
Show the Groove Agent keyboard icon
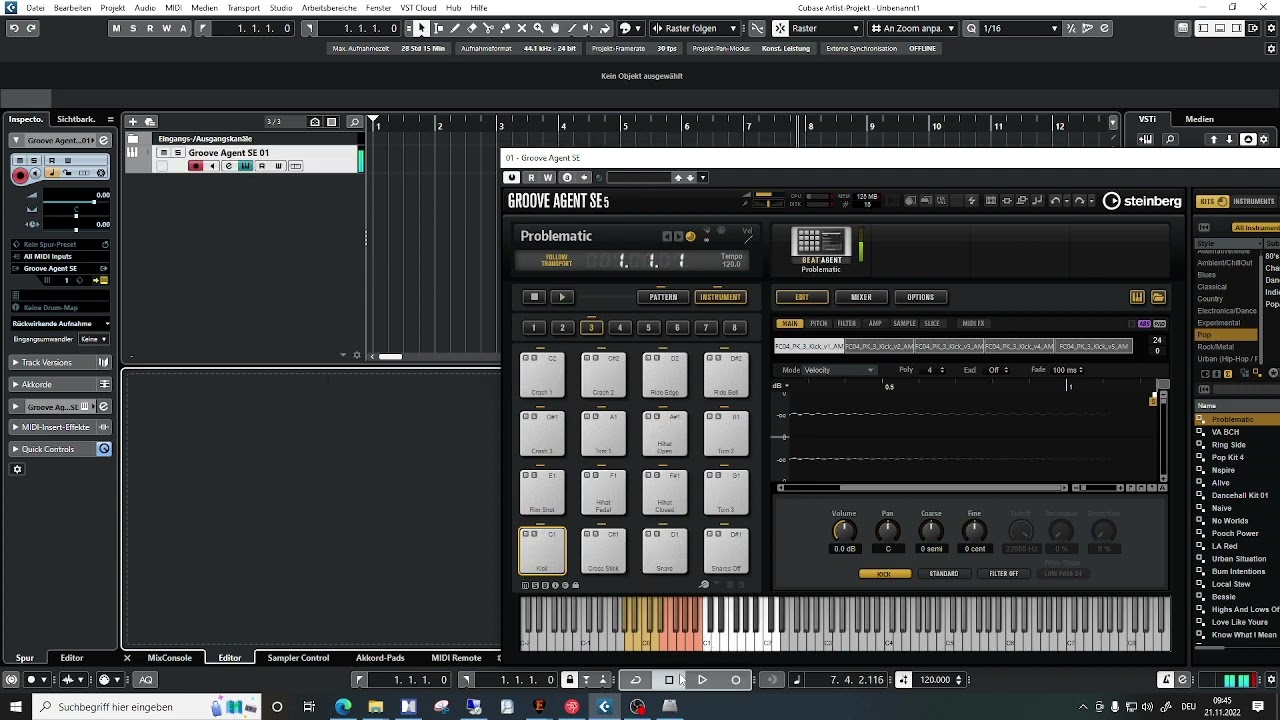point(1137,297)
